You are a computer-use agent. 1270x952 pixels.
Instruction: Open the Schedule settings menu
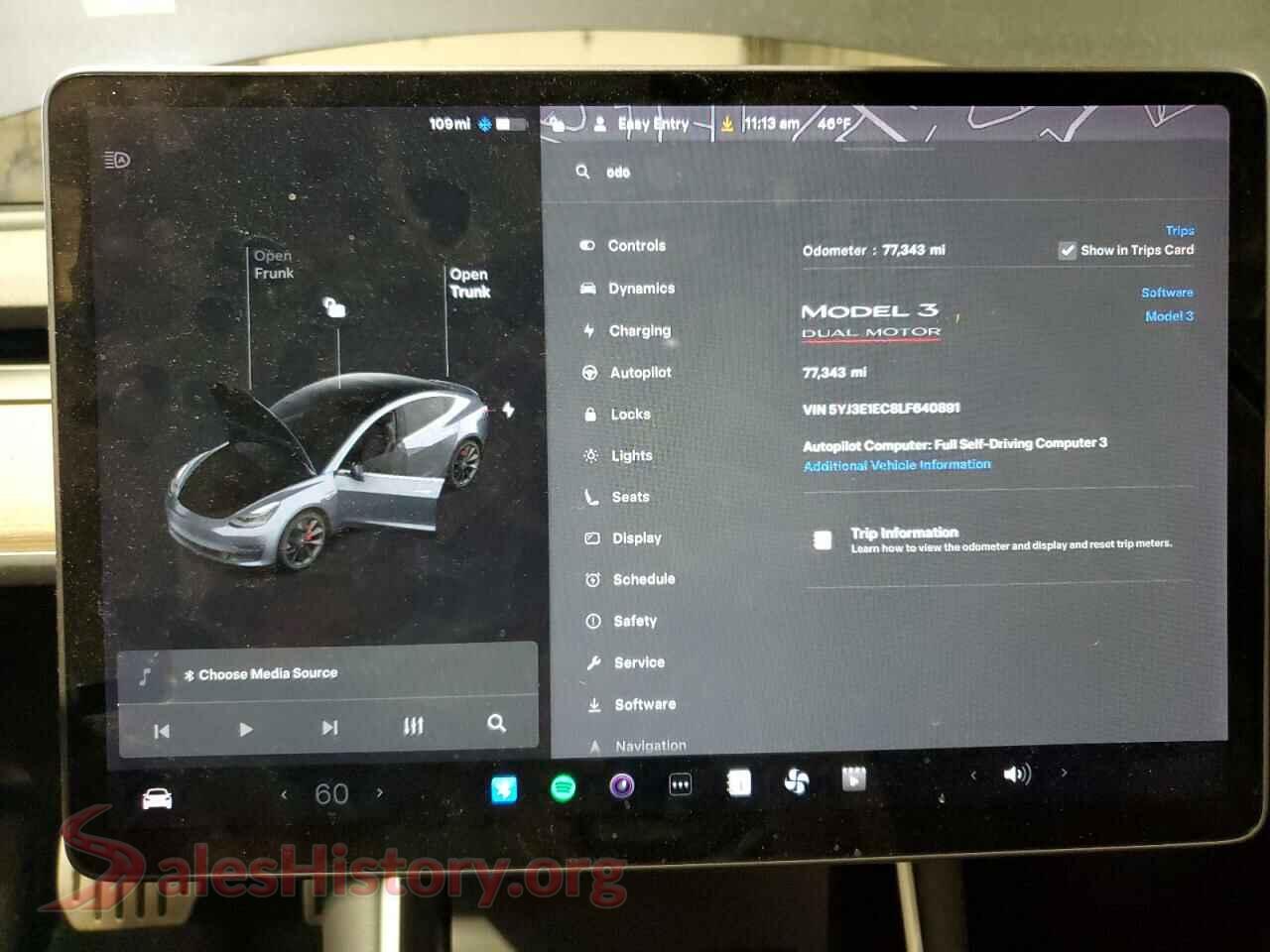tap(630, 580)
